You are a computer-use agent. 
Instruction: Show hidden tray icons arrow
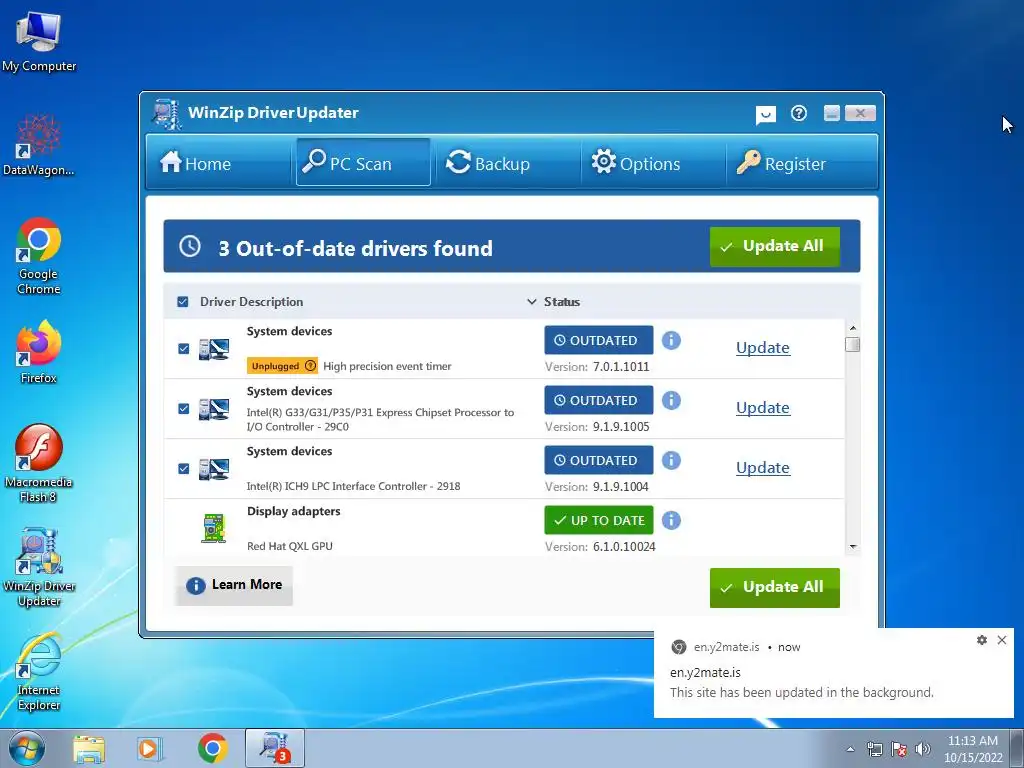[850, 749]
